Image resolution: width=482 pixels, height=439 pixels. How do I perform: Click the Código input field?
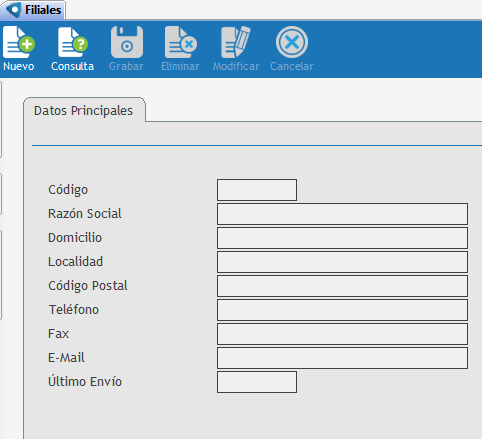tap(257, 190)
